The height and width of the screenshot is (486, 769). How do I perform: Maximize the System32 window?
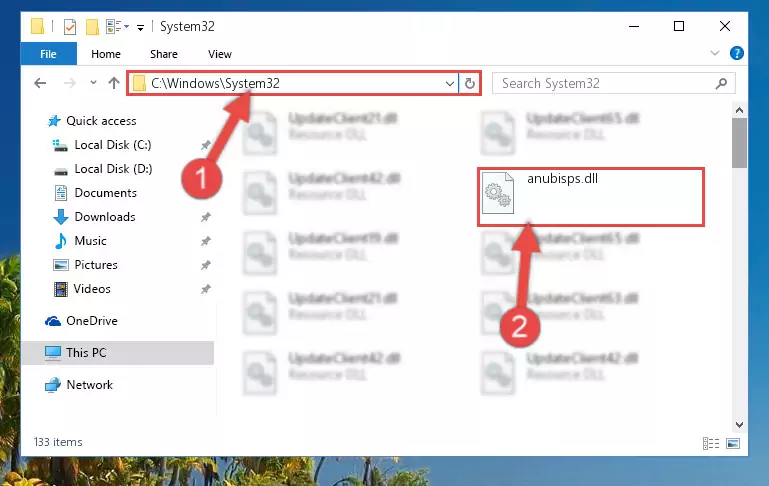[679, 26]
